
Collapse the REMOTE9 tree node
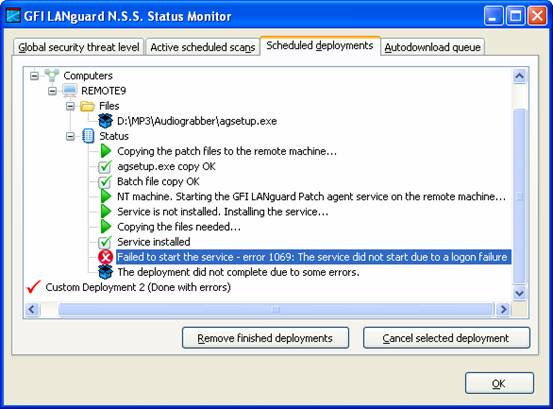click(x=52, y=91)
